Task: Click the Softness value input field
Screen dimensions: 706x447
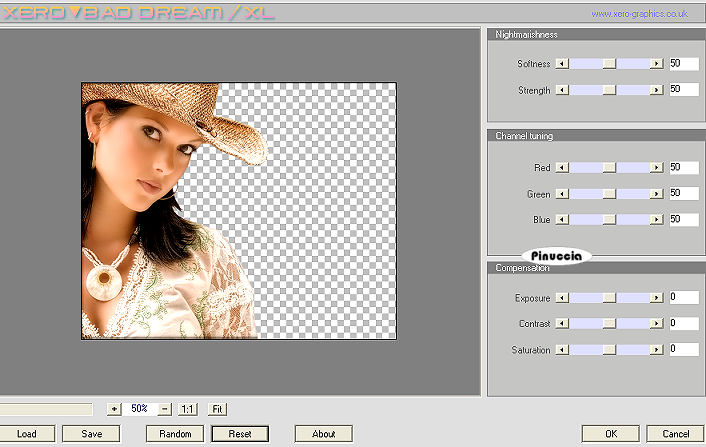Action: [683, 63]
